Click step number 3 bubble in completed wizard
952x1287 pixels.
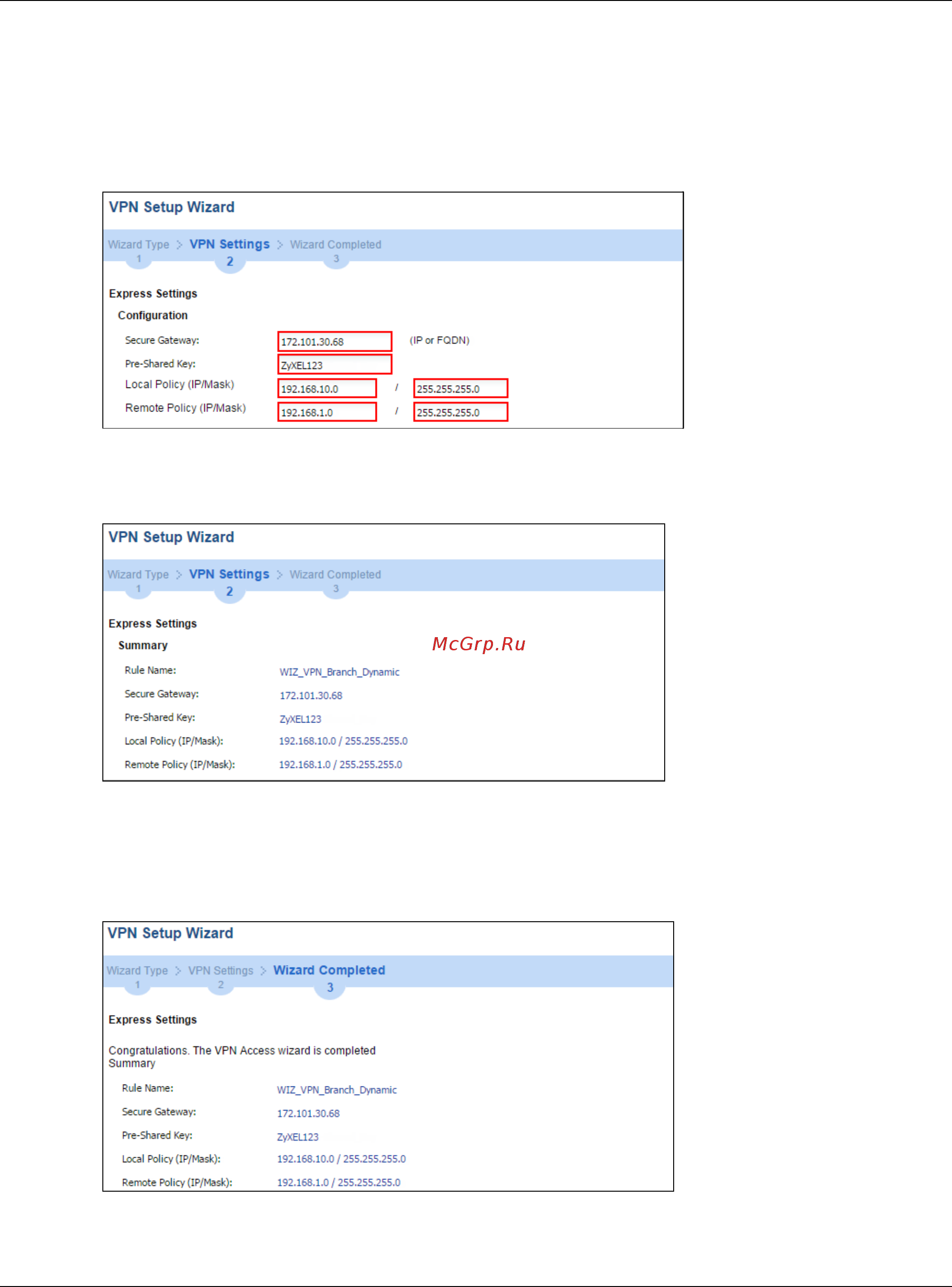pyautogui.click(x=330, y=988)
